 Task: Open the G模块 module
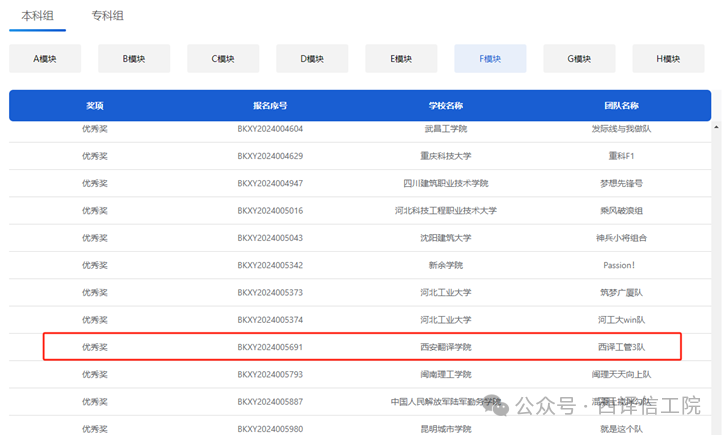(579, 59)
